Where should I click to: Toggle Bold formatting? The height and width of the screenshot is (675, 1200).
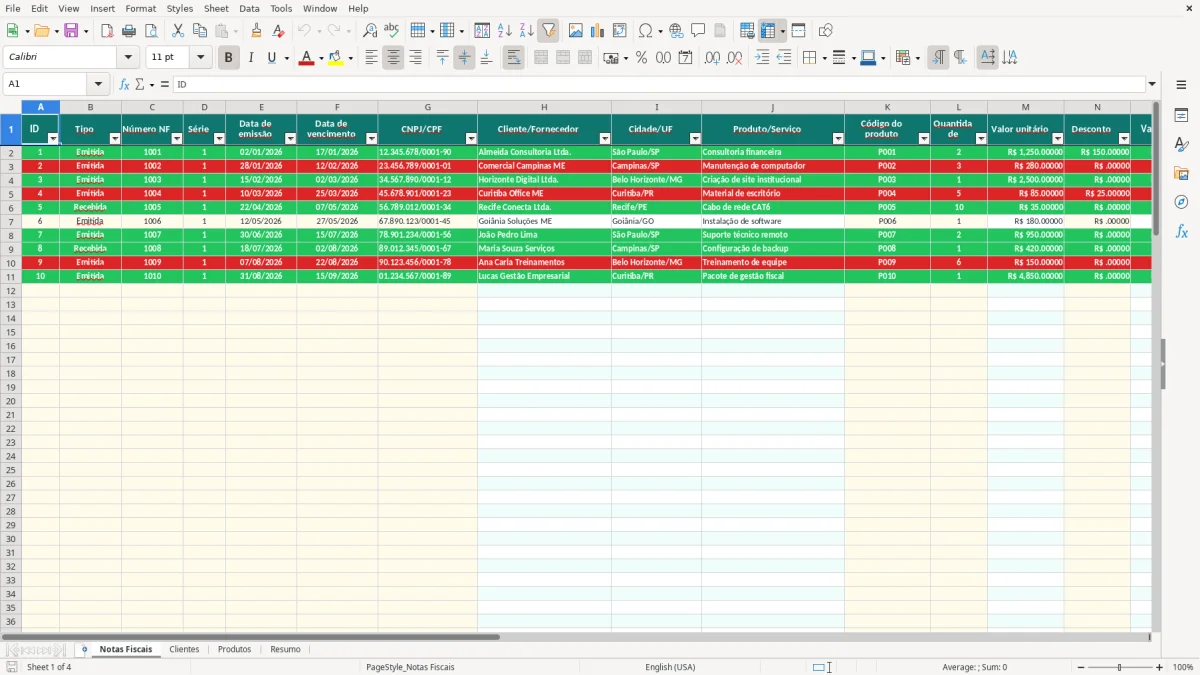(228, 58)
